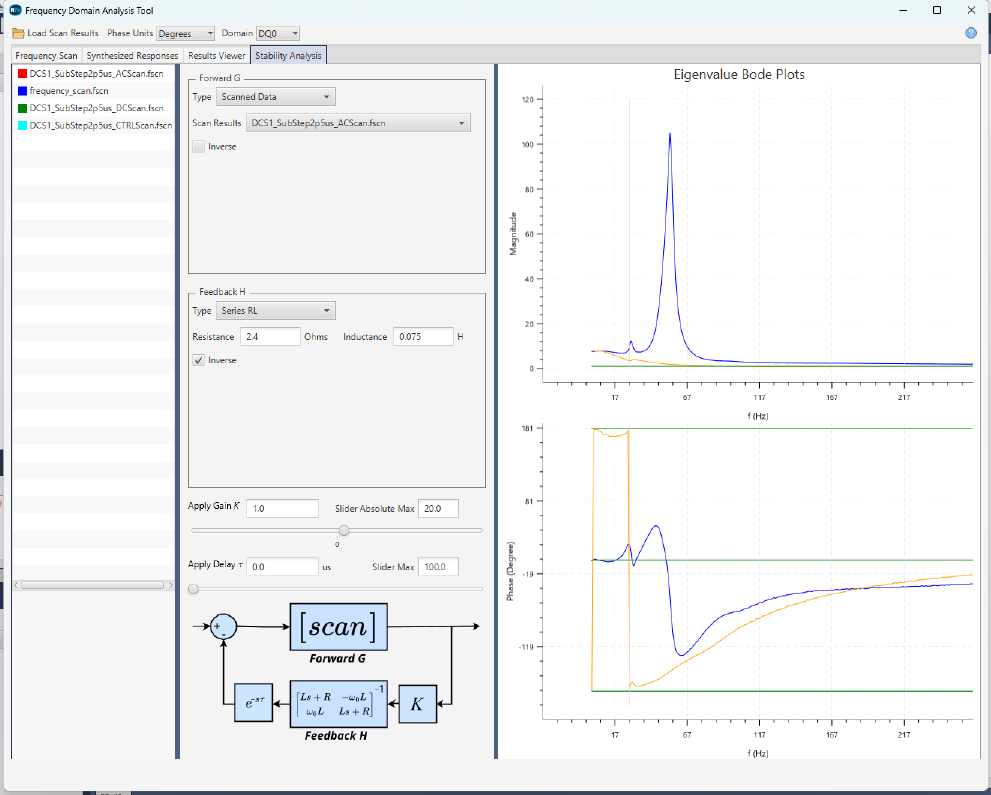This screenshot has height=795, width=991.
Task: Click the Apply Delay slider handle
Action: [x=194, y=589]
